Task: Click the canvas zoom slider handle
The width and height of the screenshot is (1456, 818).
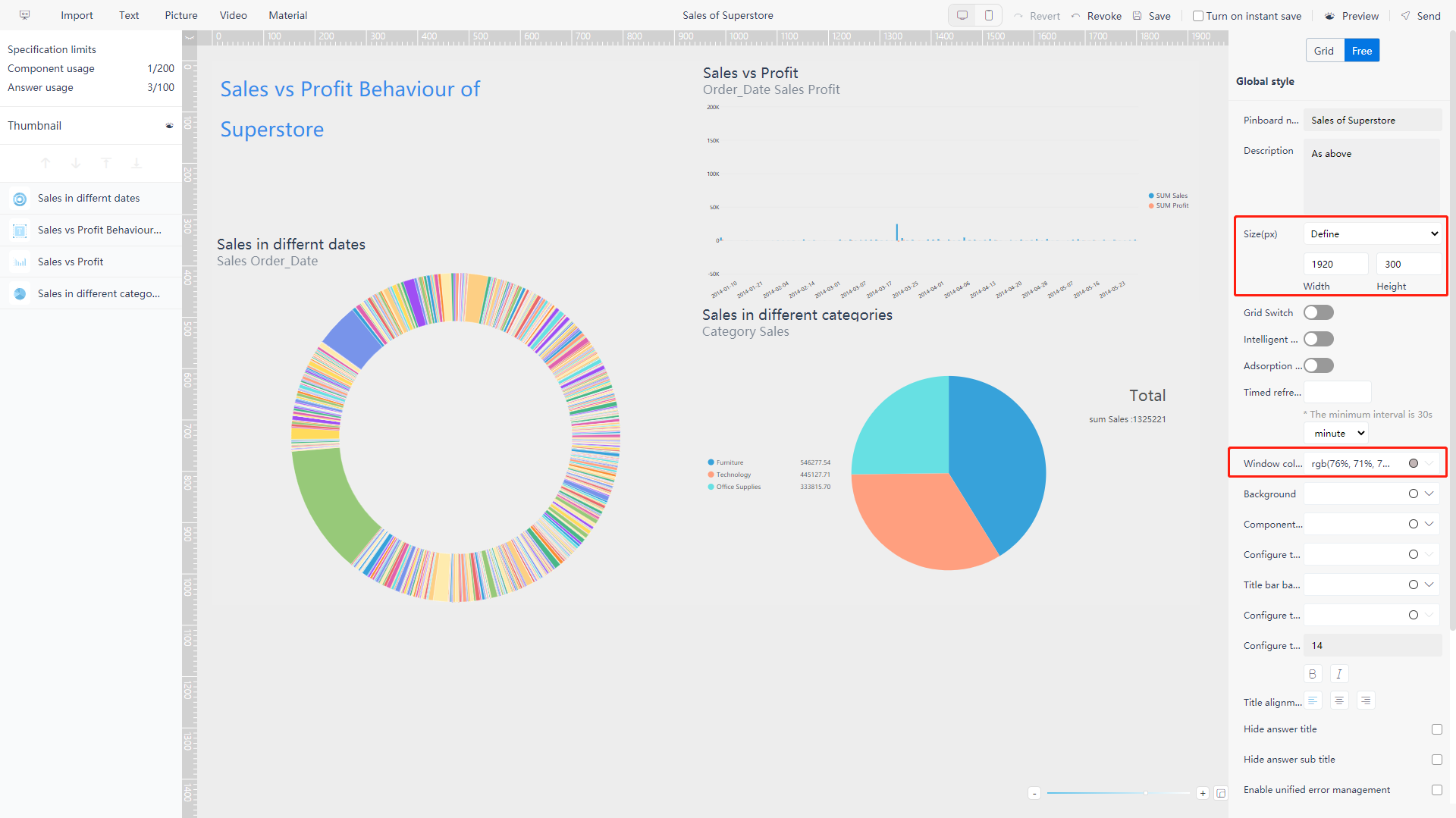Action: tap(1146, 793)
